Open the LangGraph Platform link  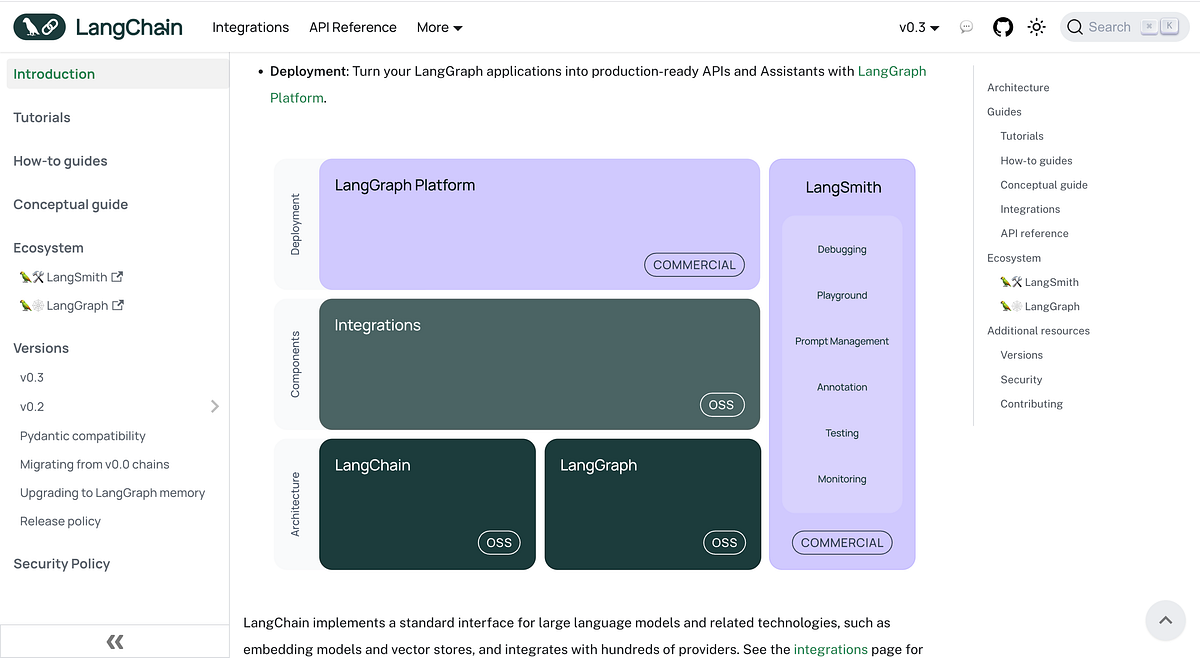point(892,71)
